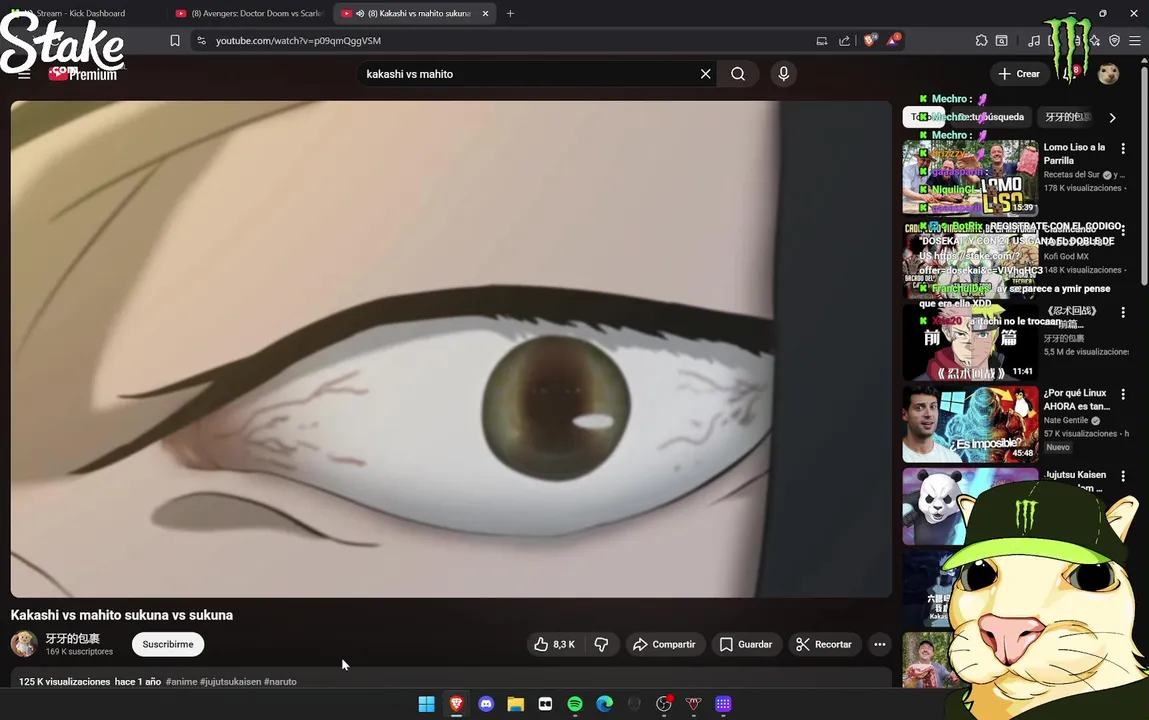Like the video with 8,3 K likes
Viewport: 1149px width, 720px height.
pyautogui.click(x=555, y=645)
